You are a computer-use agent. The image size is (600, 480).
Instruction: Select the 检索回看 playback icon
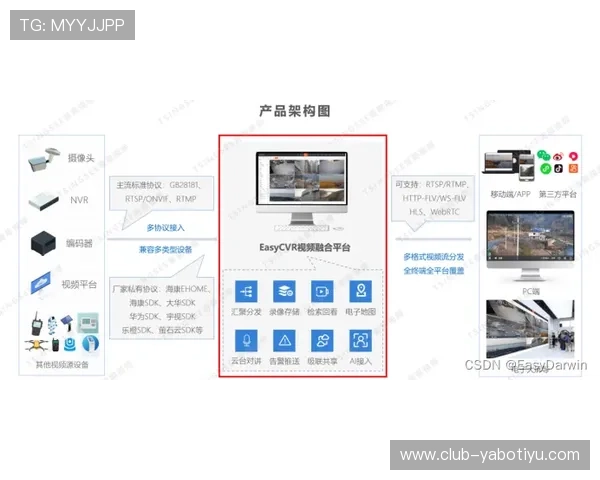322,291
